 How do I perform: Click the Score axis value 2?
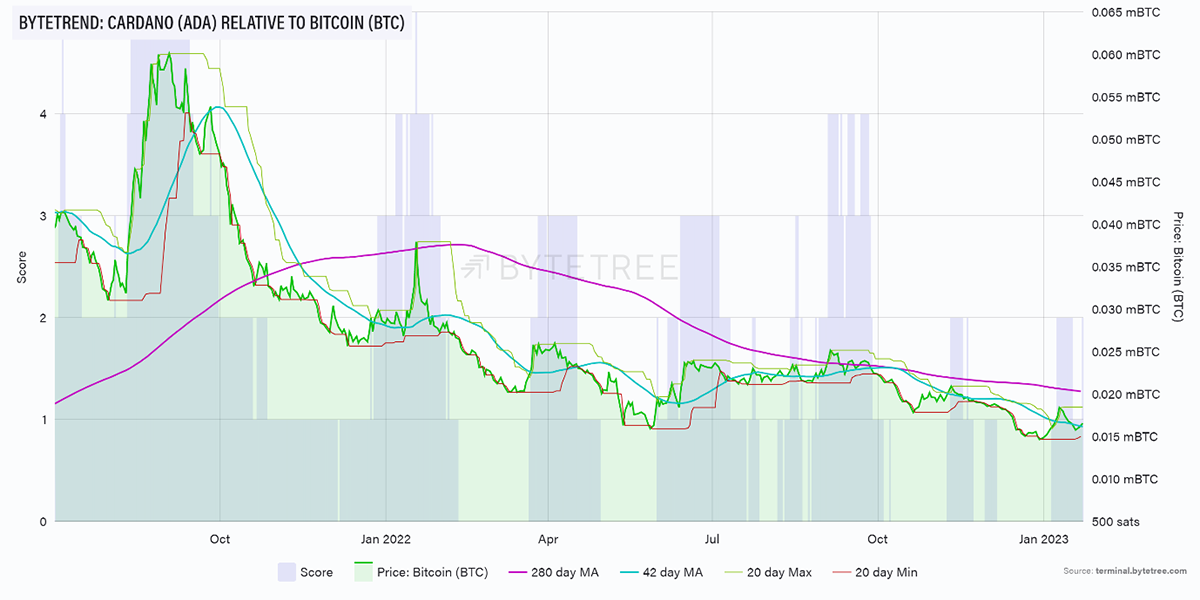point(43,318)
